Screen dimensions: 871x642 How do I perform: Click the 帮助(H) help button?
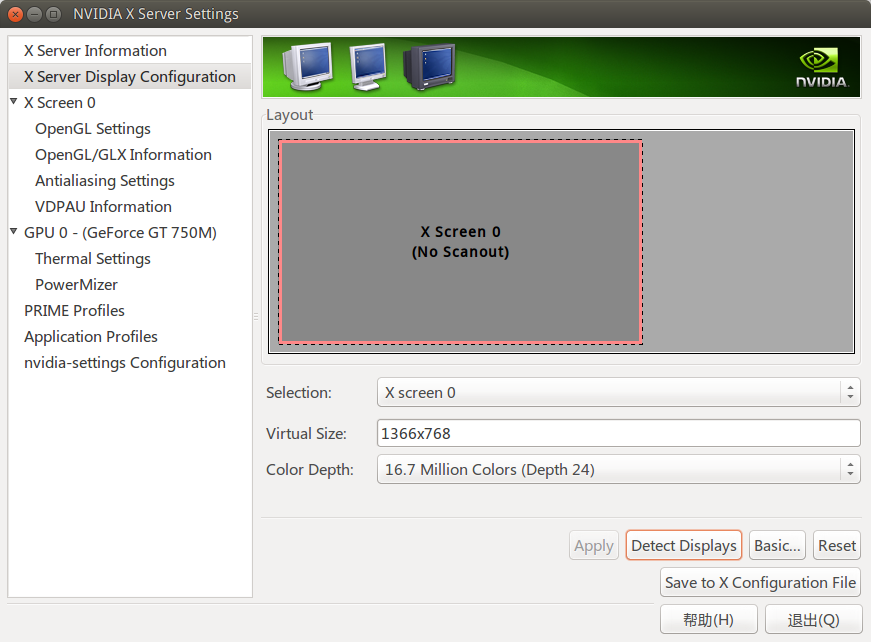pyautogui.click(x=708, y=620)
